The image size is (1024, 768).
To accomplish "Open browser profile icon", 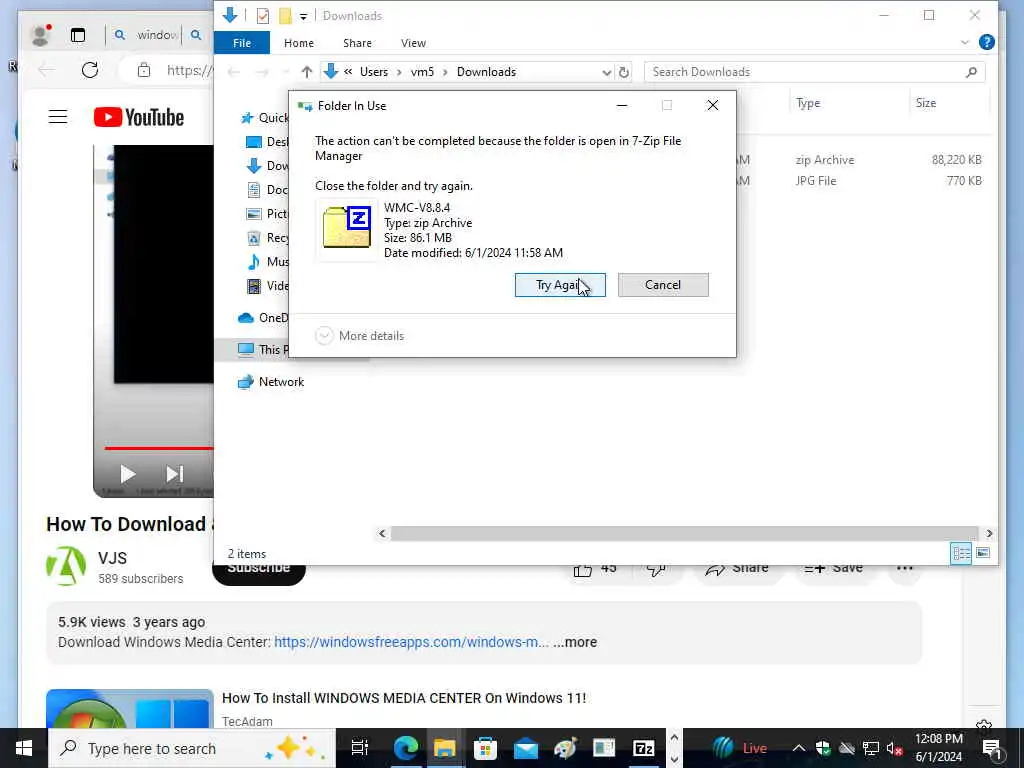I will point(41,35).
